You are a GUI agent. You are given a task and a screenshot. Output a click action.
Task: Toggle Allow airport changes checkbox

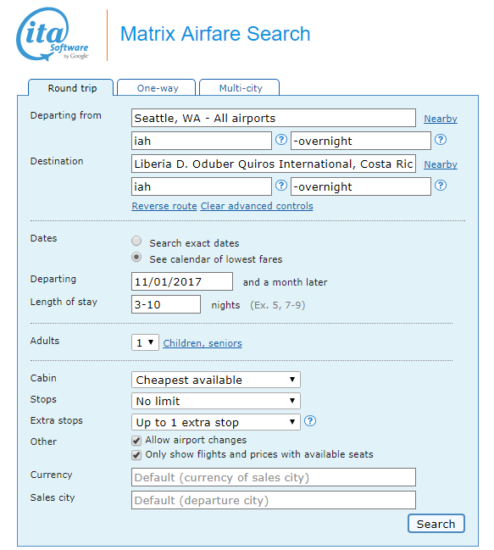[136, 441]
